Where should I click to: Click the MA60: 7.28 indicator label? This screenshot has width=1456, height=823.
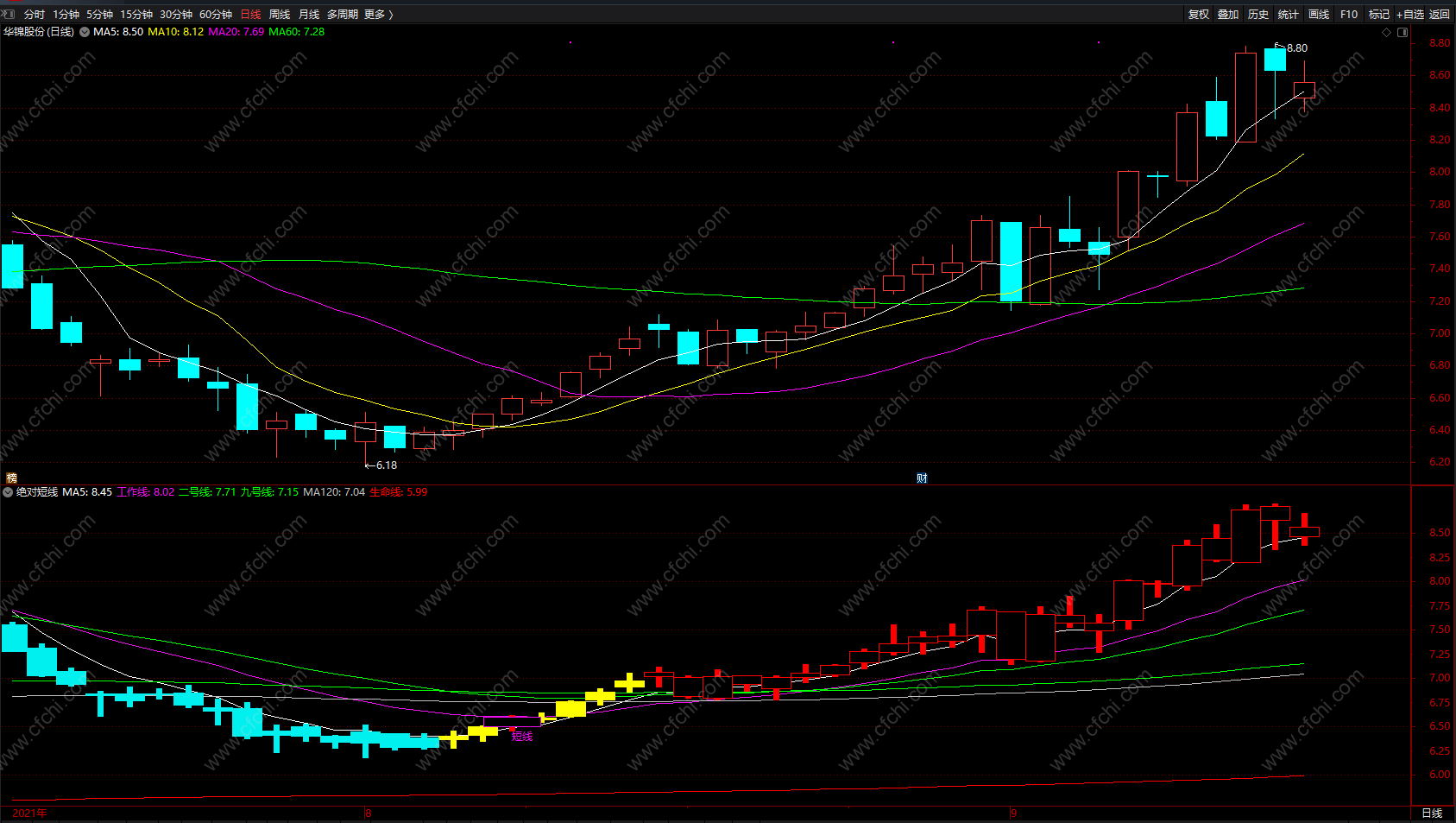(297, 32)
